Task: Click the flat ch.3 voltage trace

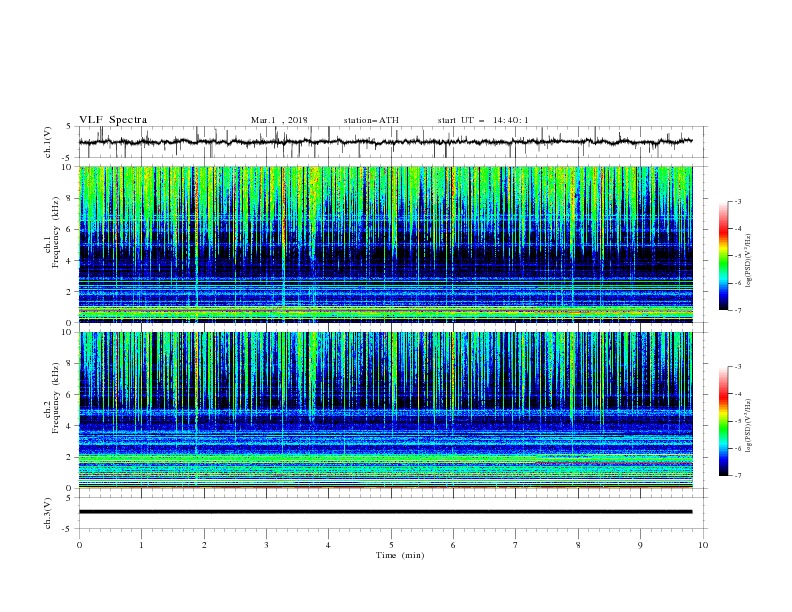Action: point(386,512)
